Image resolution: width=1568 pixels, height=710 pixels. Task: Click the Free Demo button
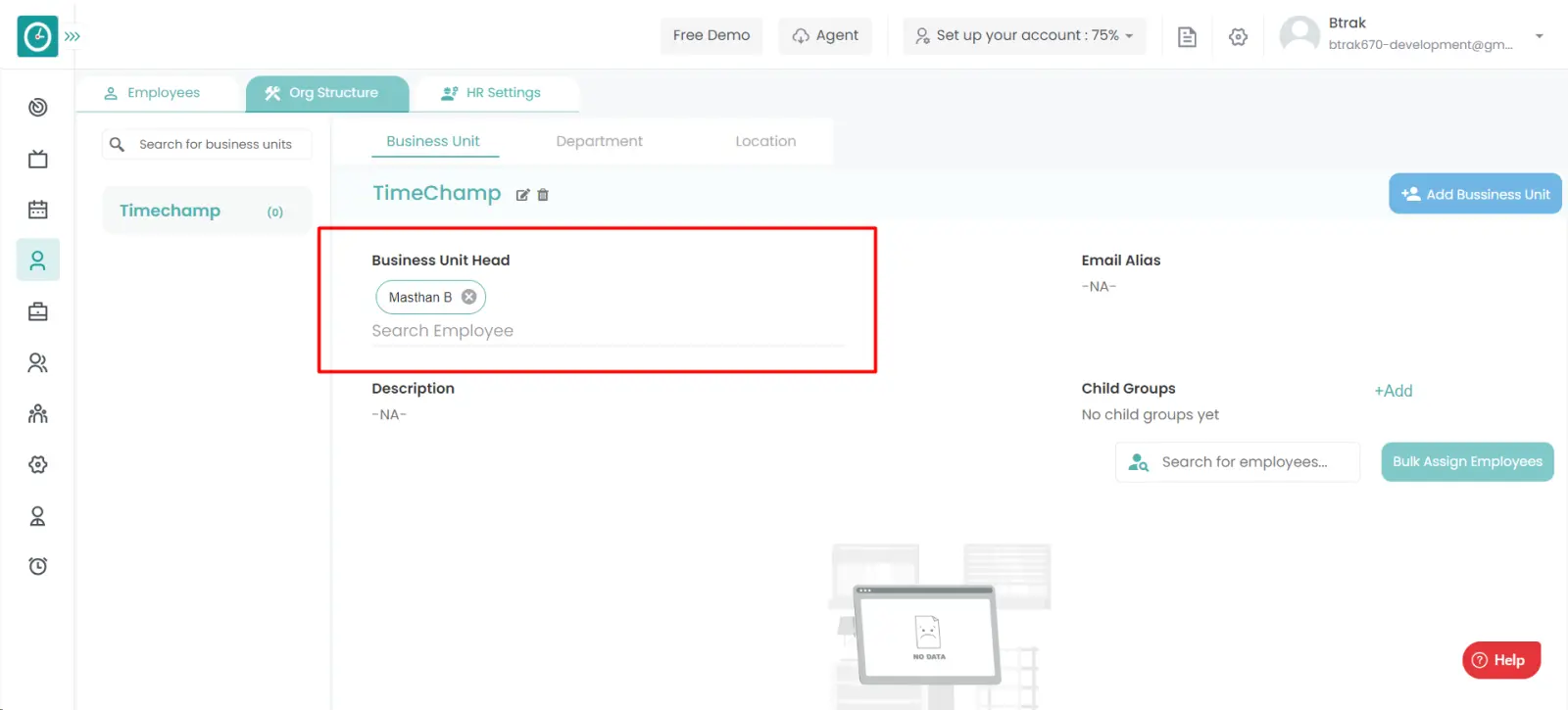711,35
